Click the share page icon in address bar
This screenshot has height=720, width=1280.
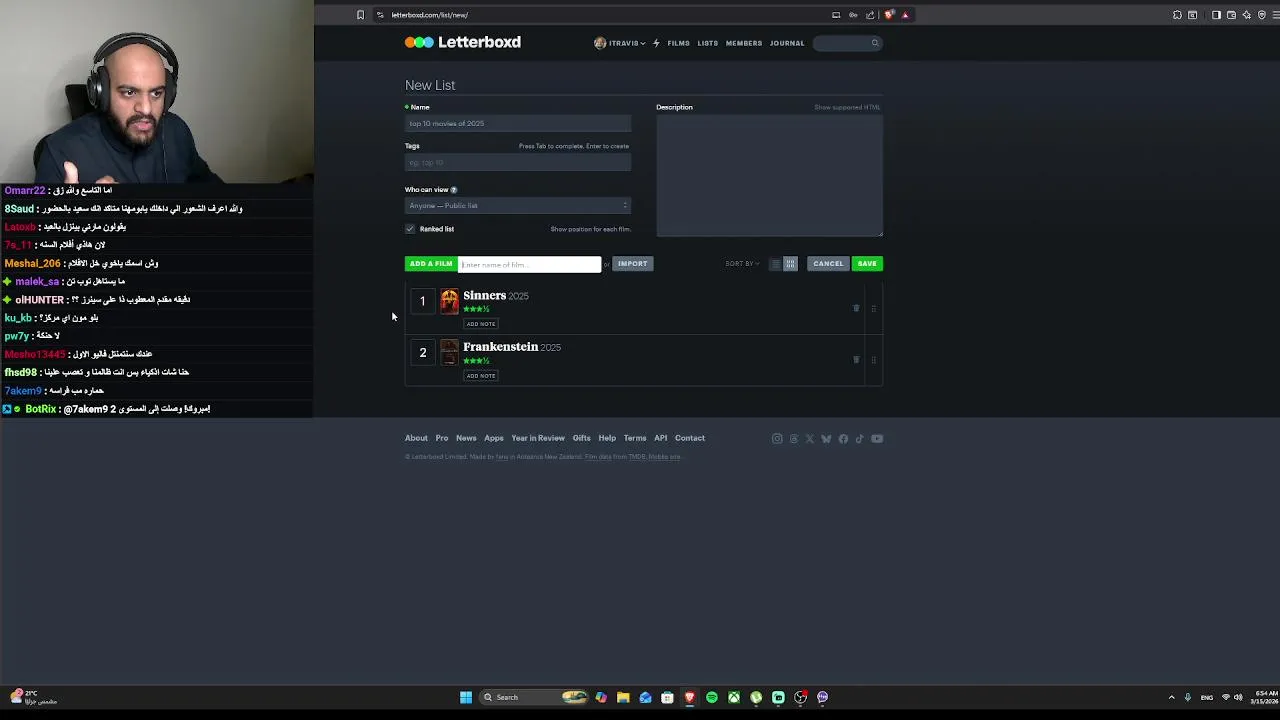point(870,15)
